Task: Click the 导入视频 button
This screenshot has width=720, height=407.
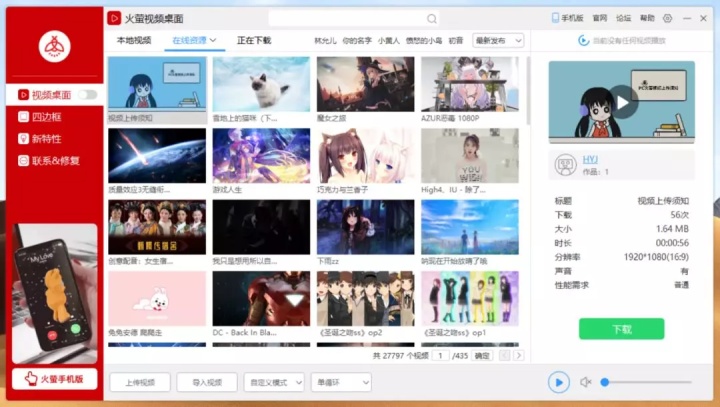Action: 207,382
